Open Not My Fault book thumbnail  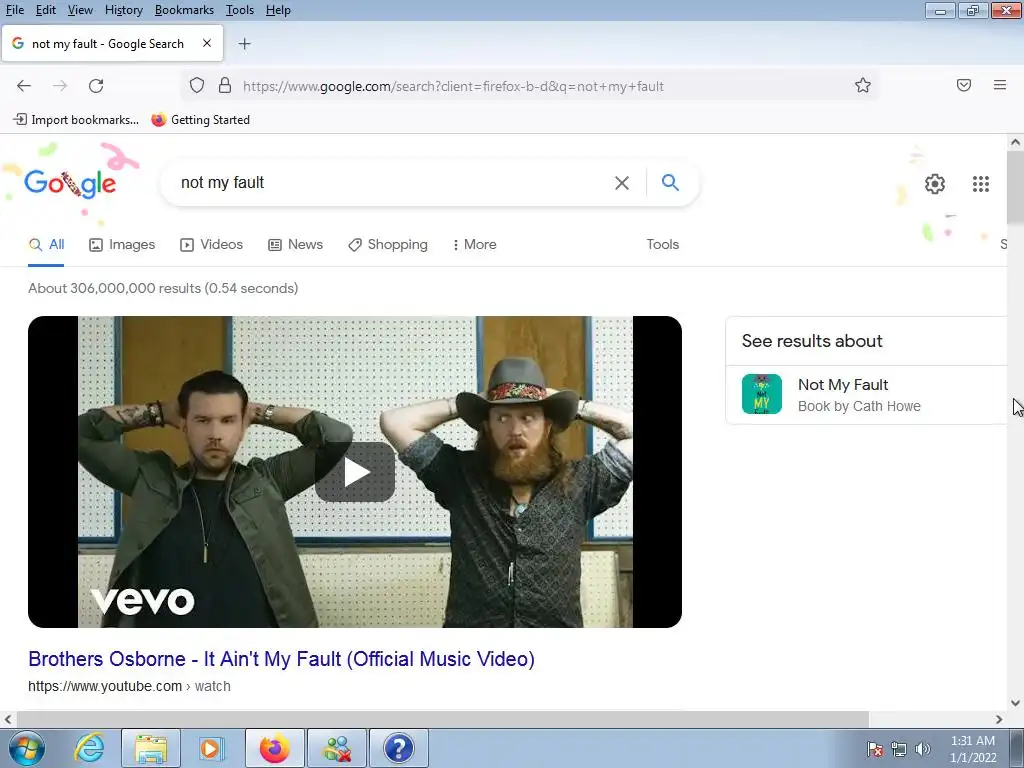click(x=761, y=394)
